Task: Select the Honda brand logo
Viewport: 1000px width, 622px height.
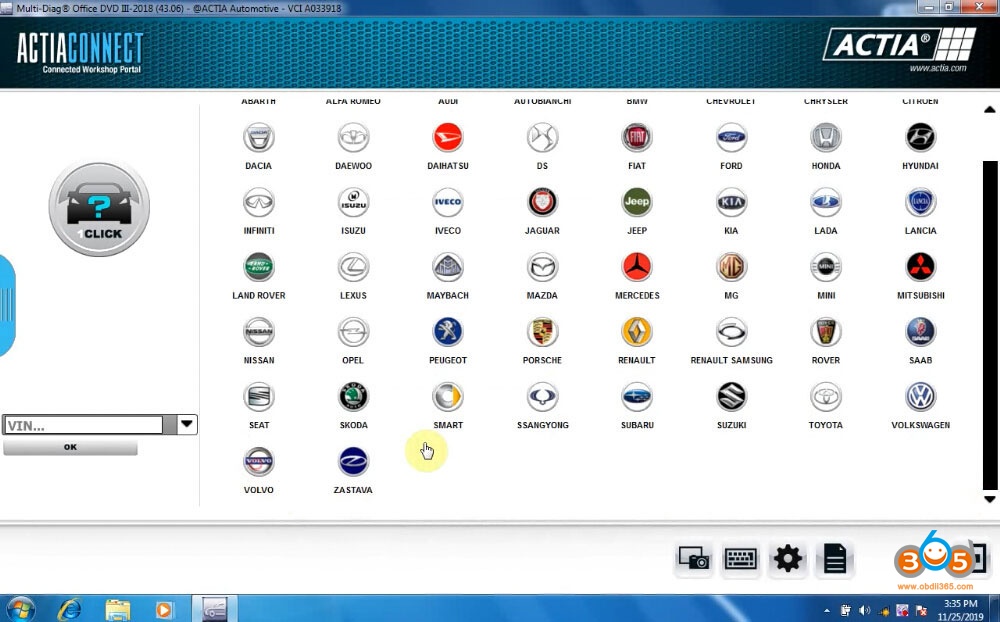Action: 825,137
